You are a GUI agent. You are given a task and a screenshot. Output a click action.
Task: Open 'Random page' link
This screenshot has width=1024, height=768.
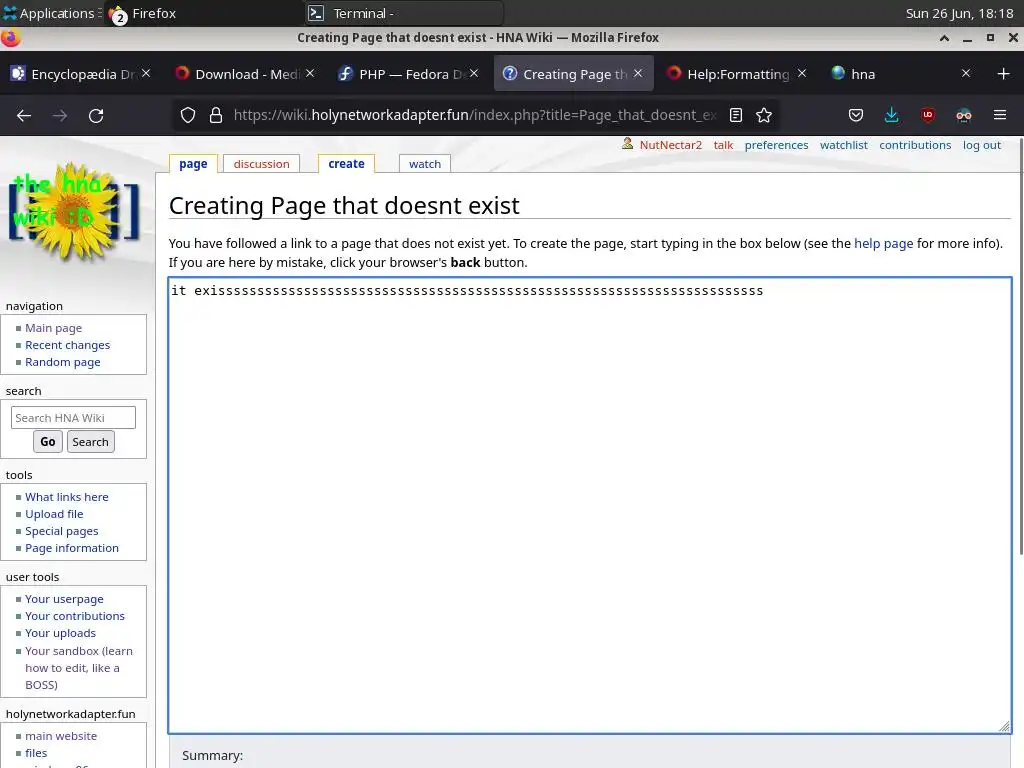(x=63, y=362)
